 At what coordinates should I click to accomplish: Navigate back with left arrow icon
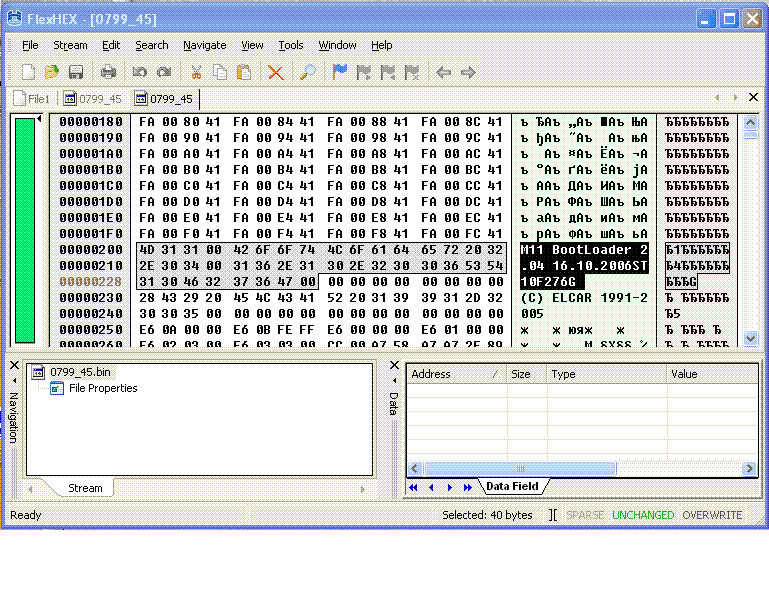443,73
